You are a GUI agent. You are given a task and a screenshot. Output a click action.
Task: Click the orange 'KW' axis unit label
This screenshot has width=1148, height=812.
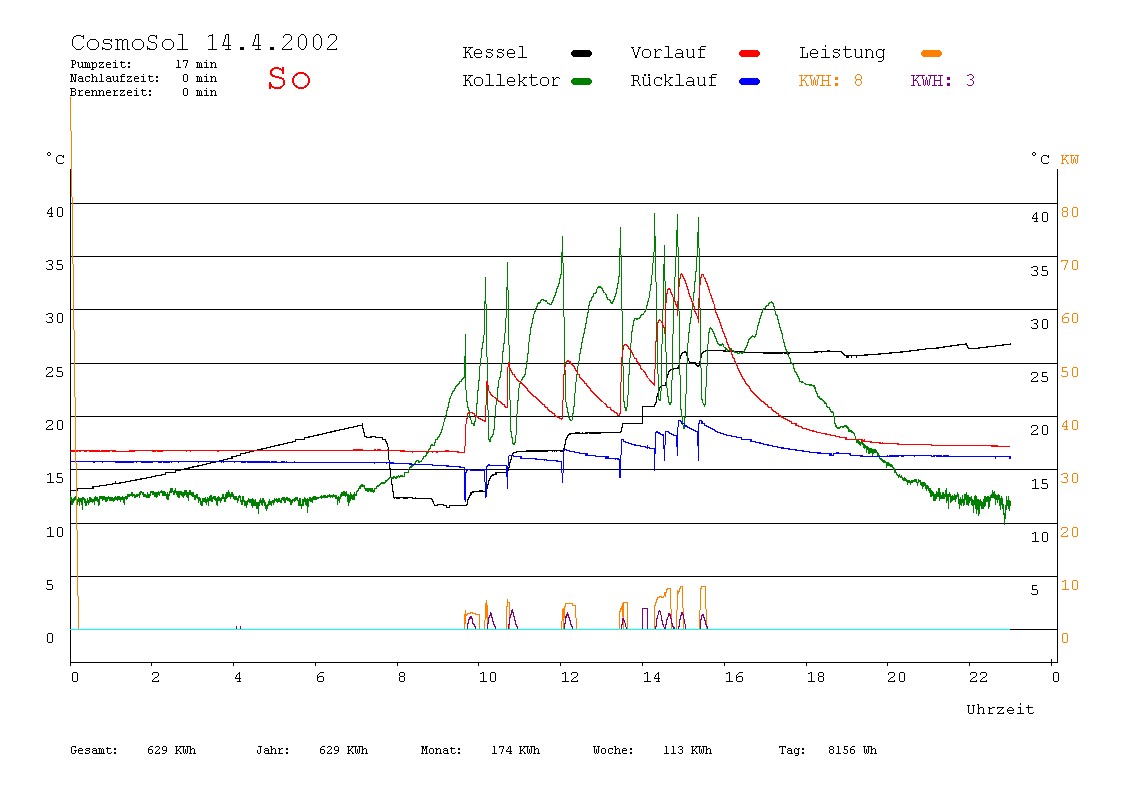[x=1070, y=160]
